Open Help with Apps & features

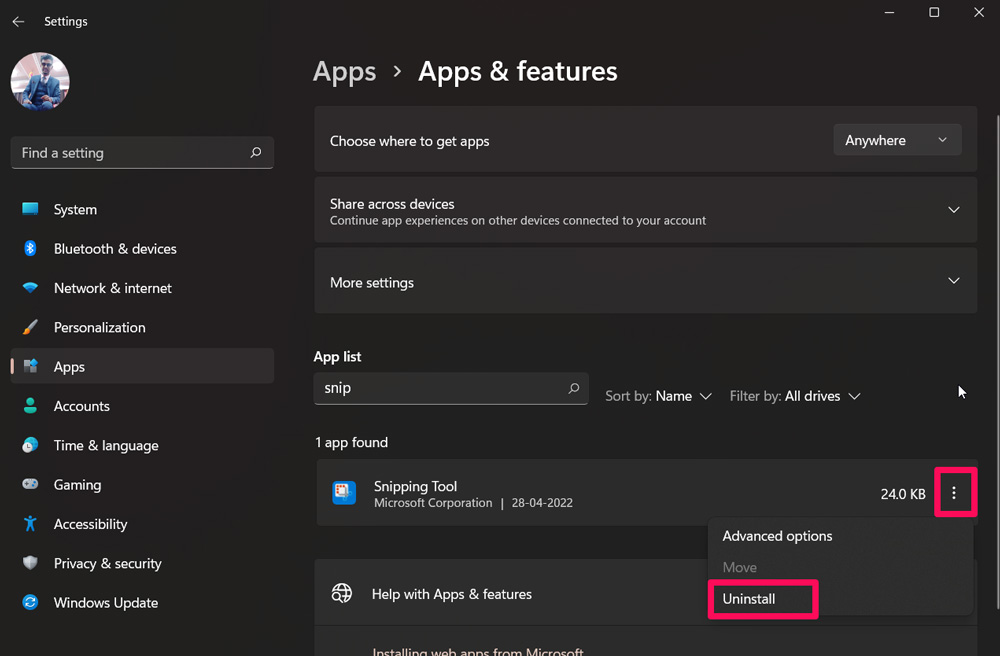click(452, 594)
